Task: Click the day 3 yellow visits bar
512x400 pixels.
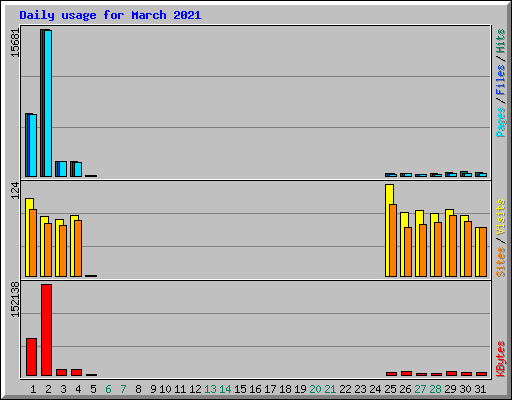Action: [x=59, y=248]
